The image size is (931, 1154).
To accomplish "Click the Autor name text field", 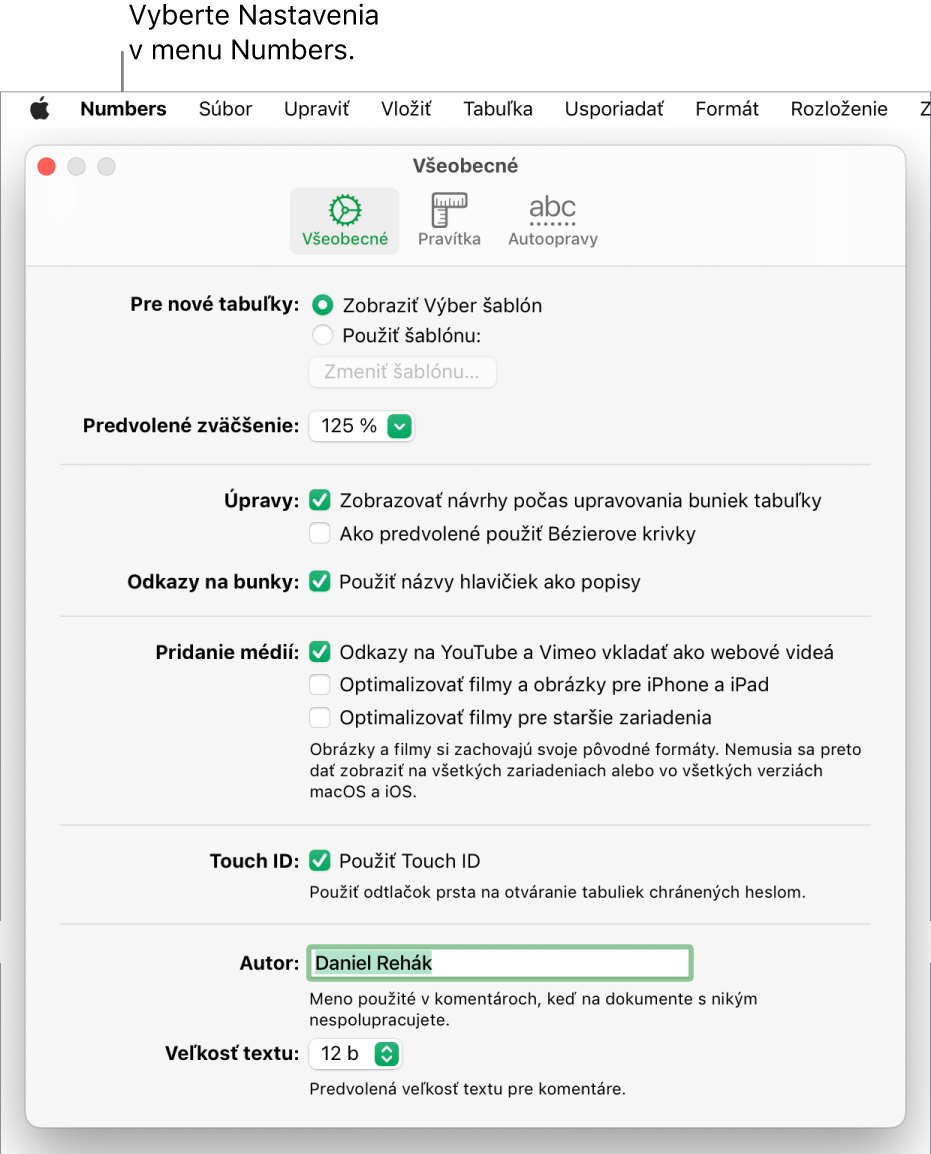I will coord(500,963).
